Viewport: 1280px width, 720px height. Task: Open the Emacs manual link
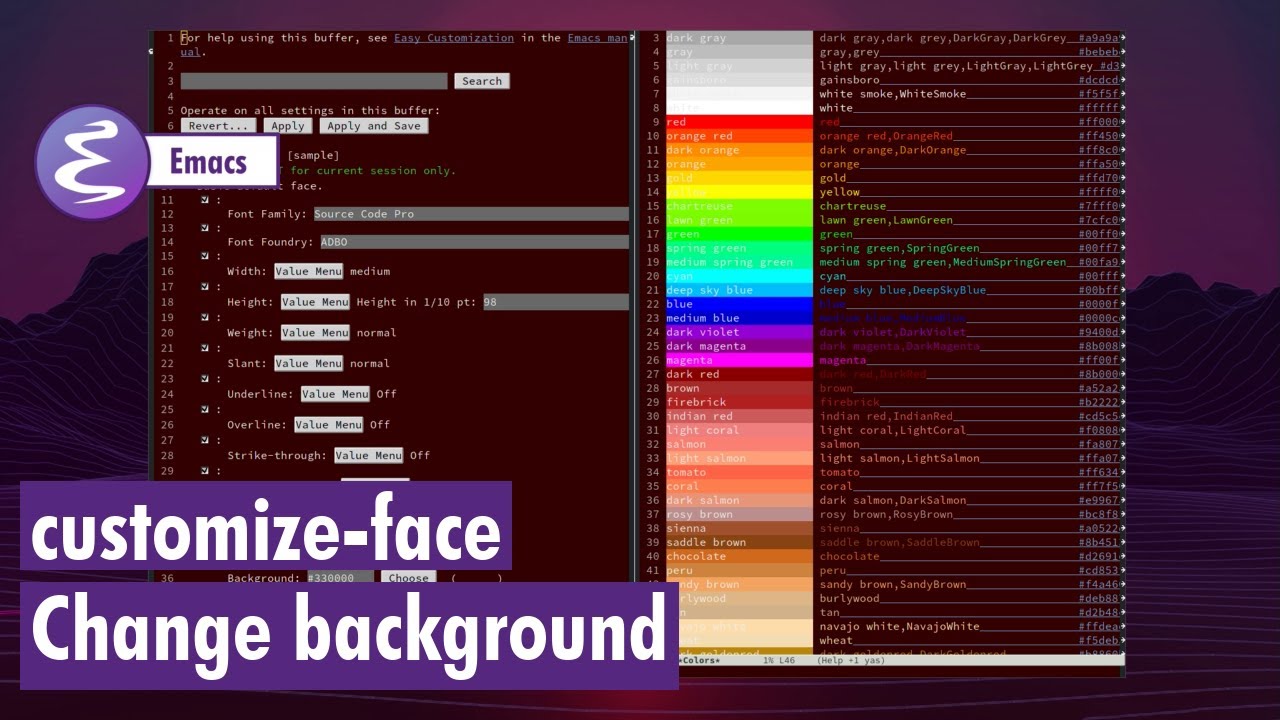coord(597,38)
